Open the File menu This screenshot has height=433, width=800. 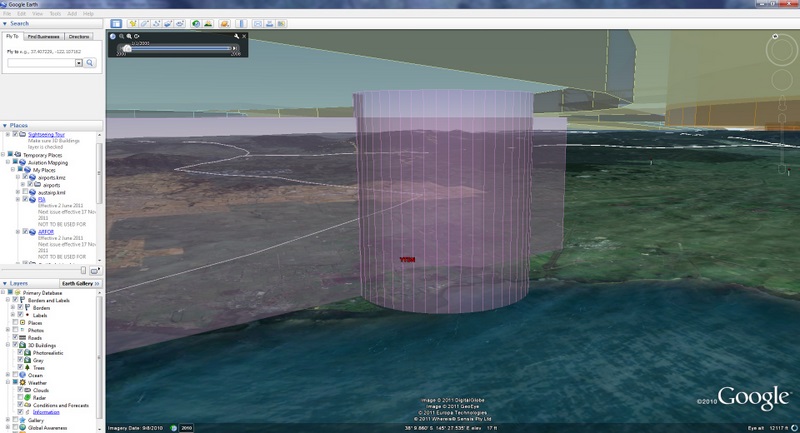coord(7,14)
